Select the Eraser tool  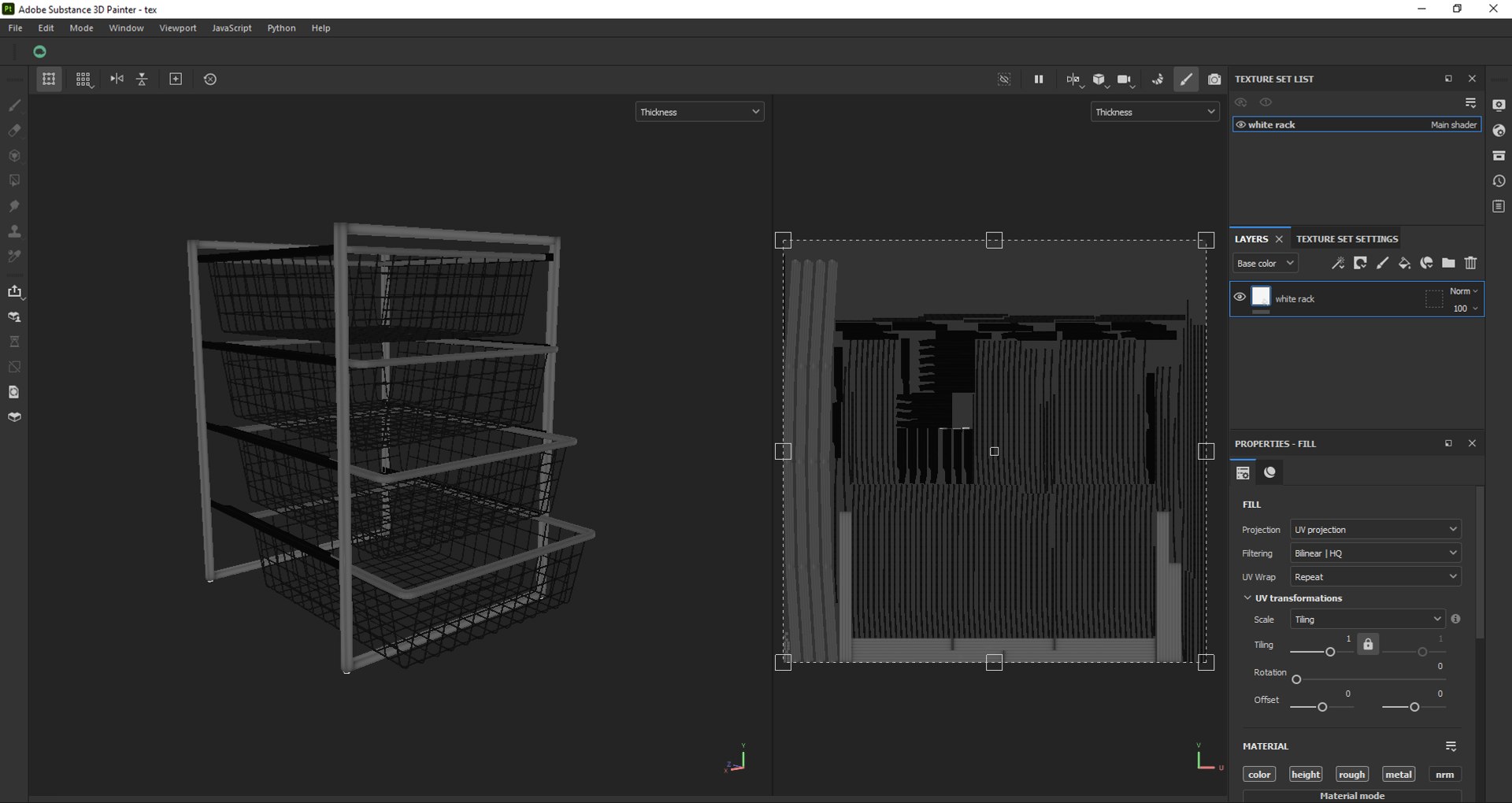(x=14, y=130)
